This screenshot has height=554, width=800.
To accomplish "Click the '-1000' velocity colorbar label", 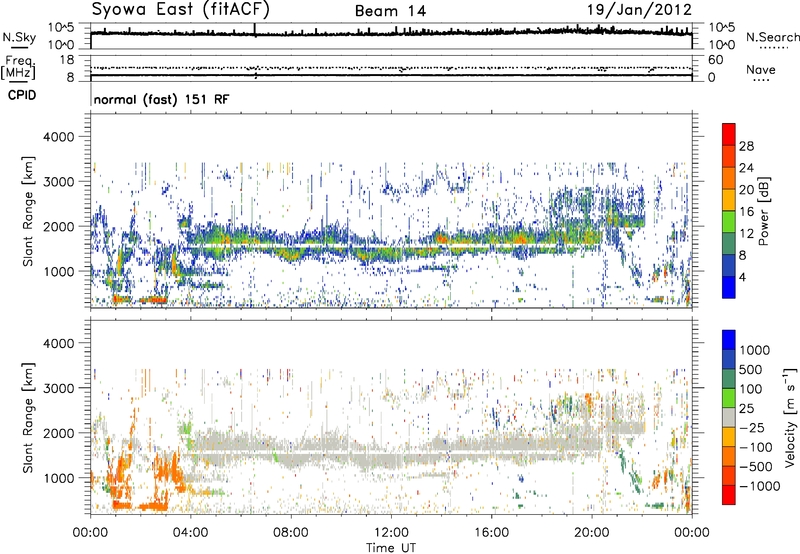I will [760, 486].
